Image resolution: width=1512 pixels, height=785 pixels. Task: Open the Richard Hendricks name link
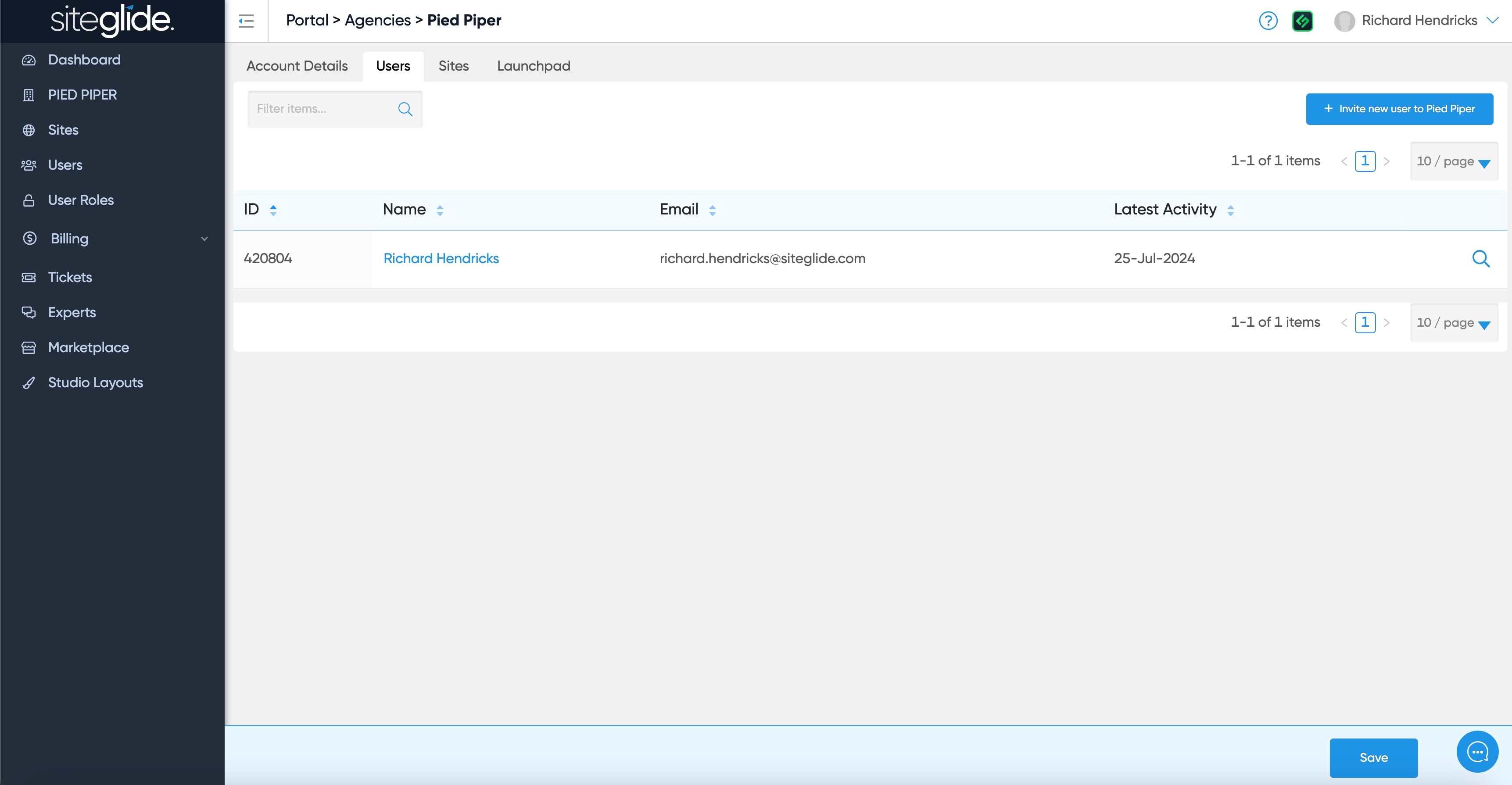(441, 259)
